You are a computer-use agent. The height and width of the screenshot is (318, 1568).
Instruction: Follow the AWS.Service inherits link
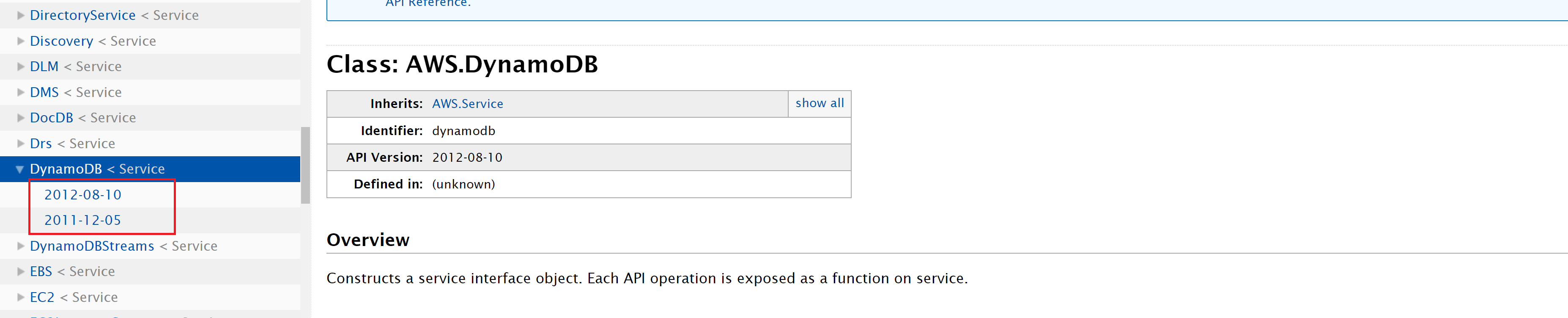[x=467, y=104]
